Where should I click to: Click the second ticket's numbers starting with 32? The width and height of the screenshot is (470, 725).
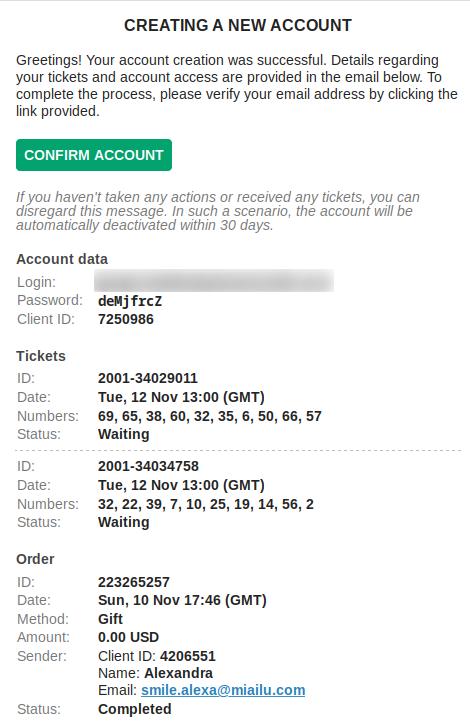206,504
